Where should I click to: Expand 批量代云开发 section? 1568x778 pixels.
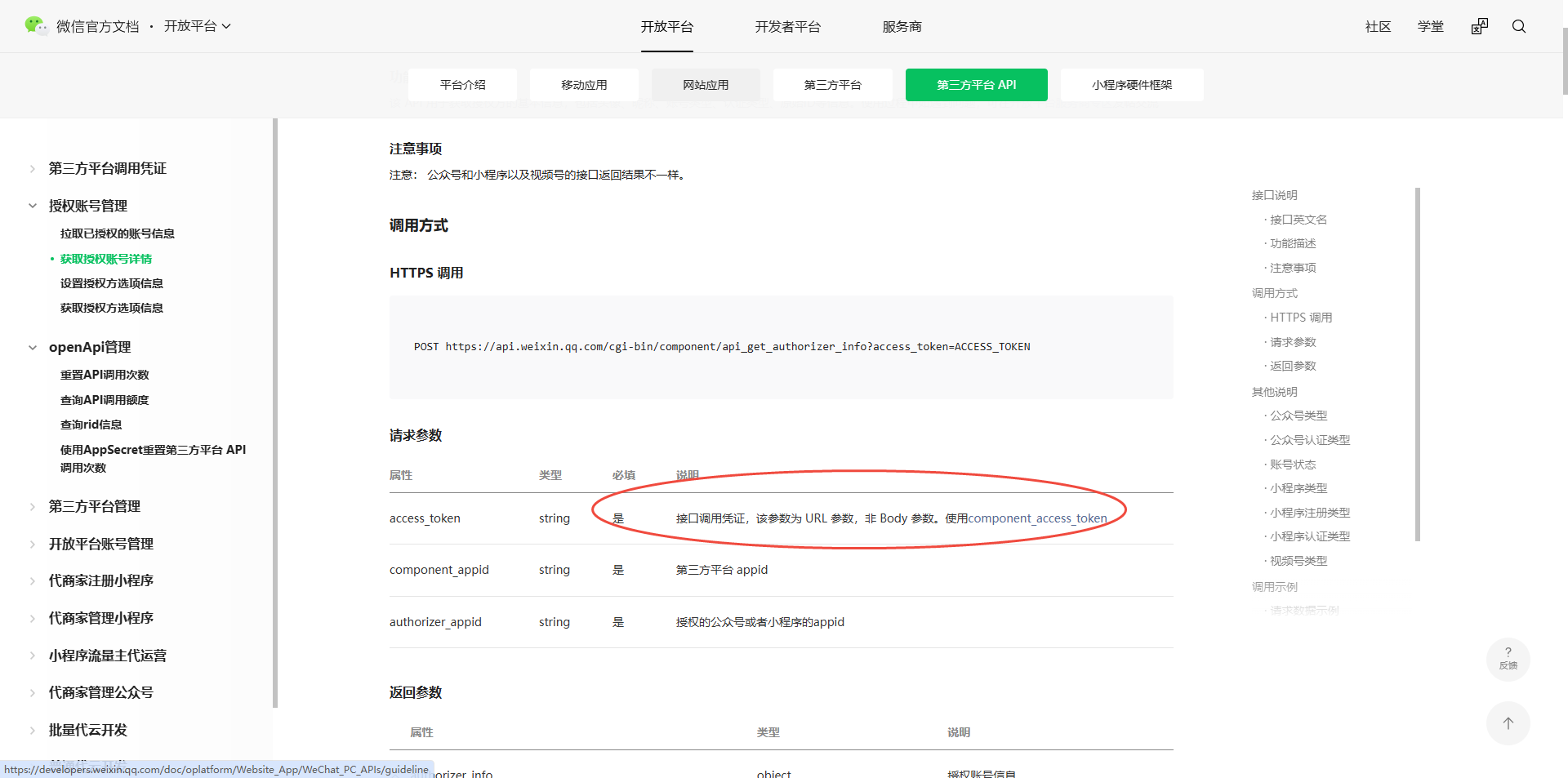click(x=87, y=730)
